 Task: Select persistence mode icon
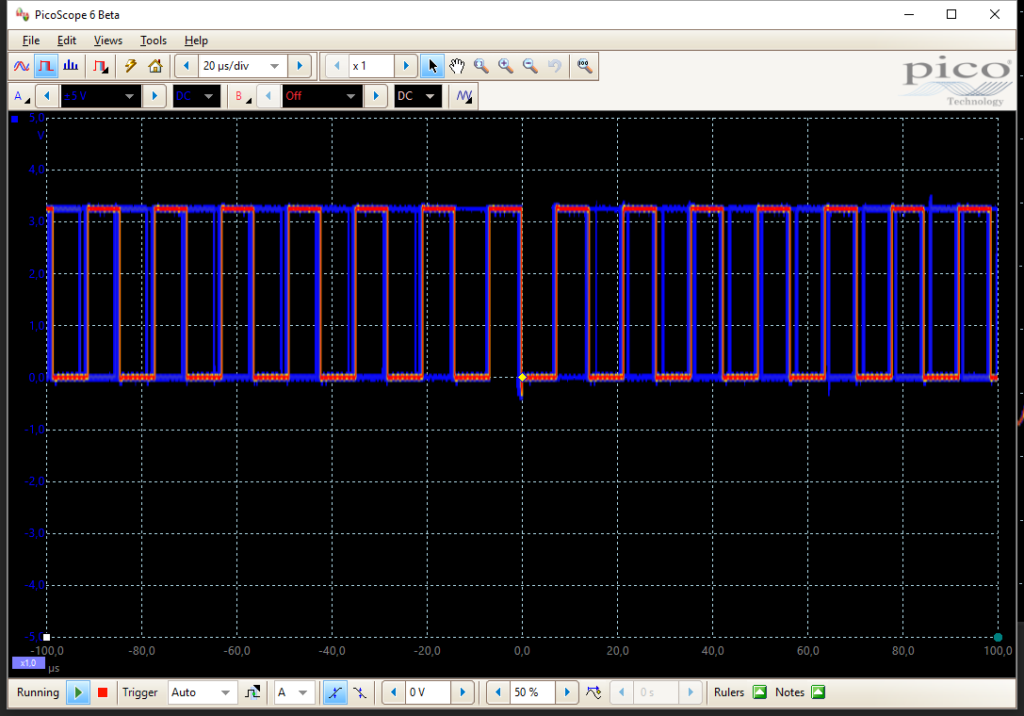(x=46, y=66)
